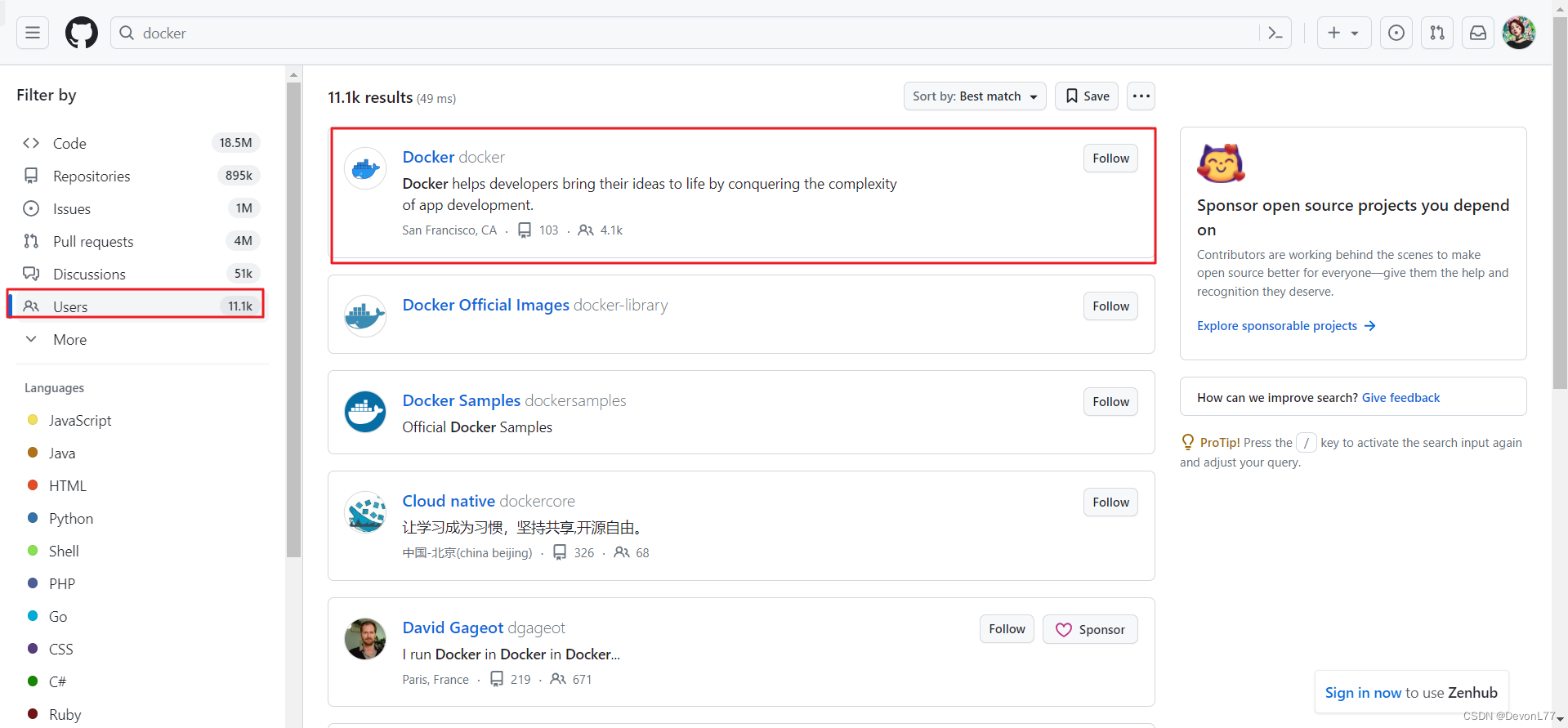Viewport: 1568px width, 728px height.
Task: Follow the Docker organization
Action: pyautogui.click(x=1110, y=159)
